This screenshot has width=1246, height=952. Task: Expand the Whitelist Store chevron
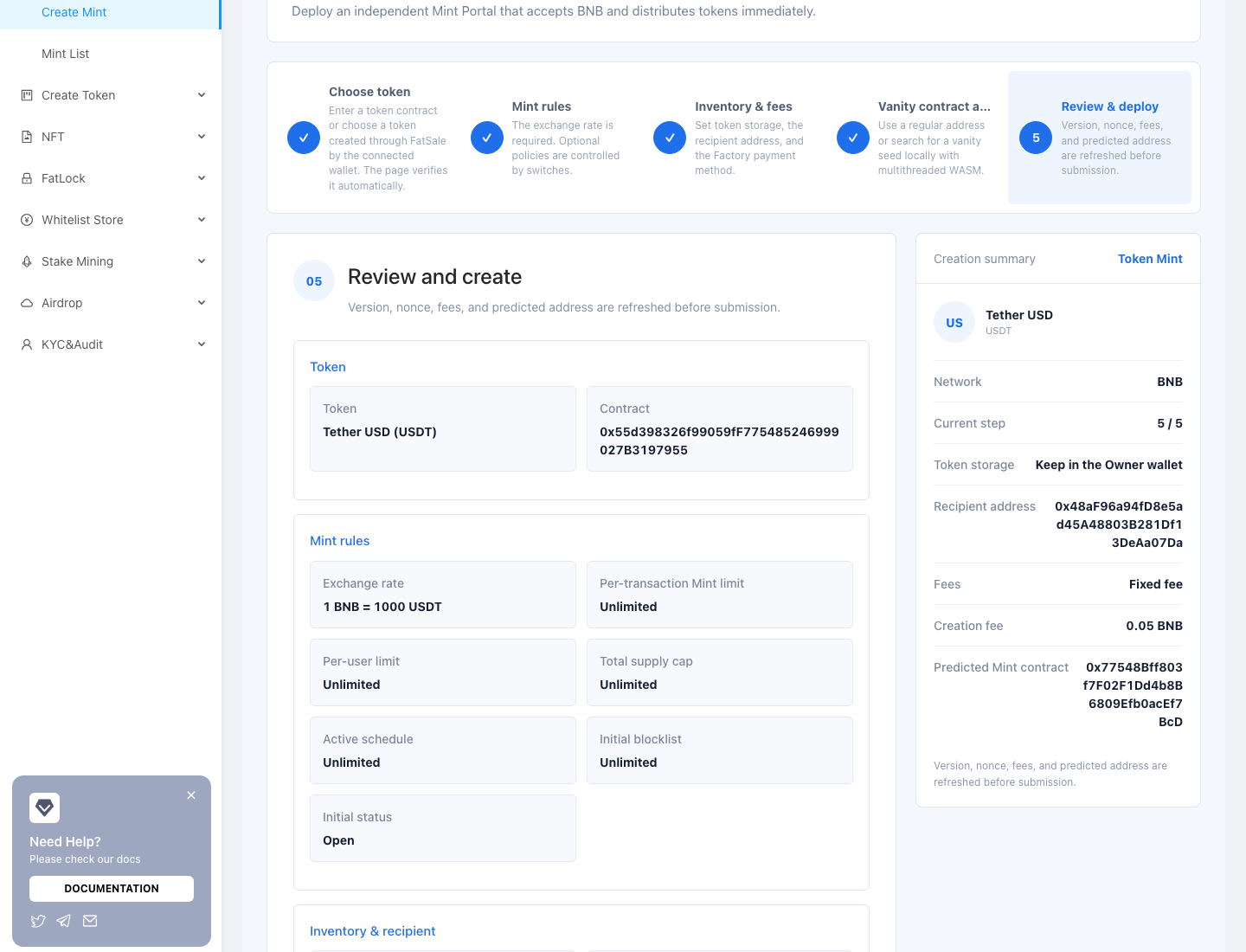(202, 220)
